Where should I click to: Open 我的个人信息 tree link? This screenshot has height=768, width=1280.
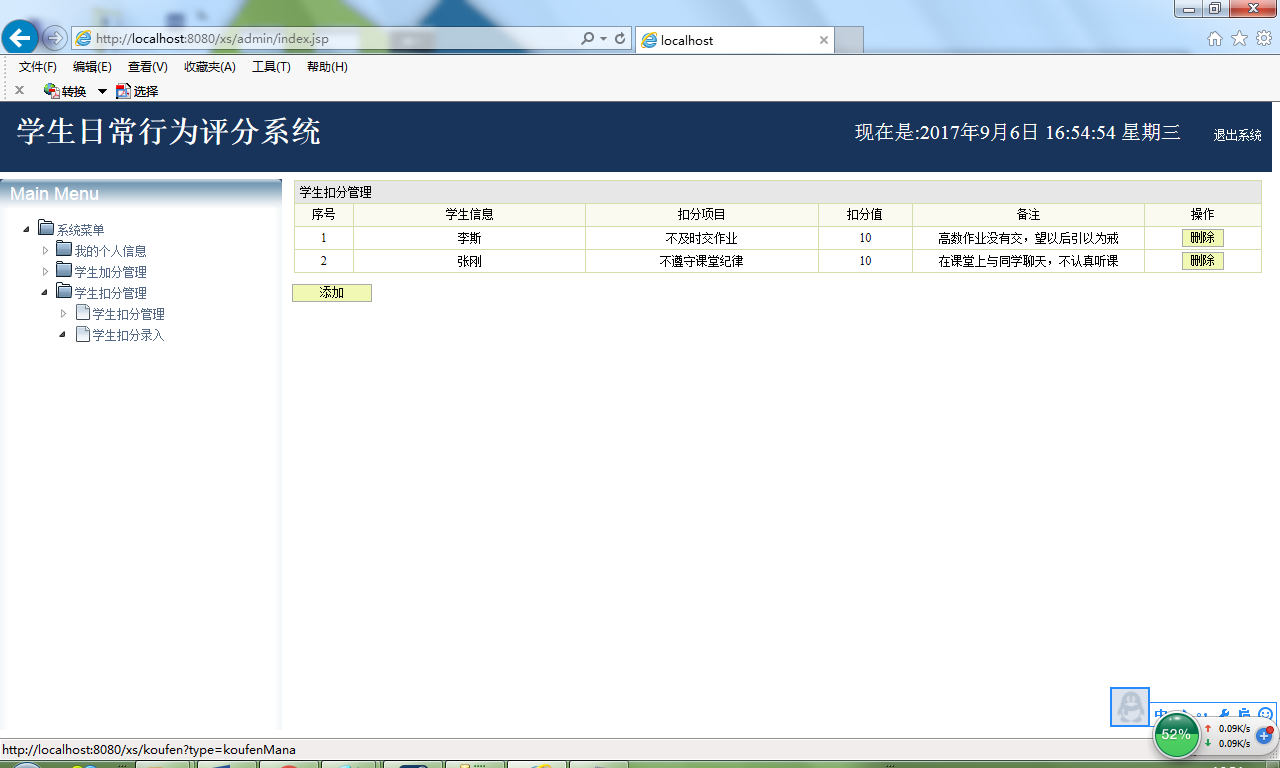[110, 251]
